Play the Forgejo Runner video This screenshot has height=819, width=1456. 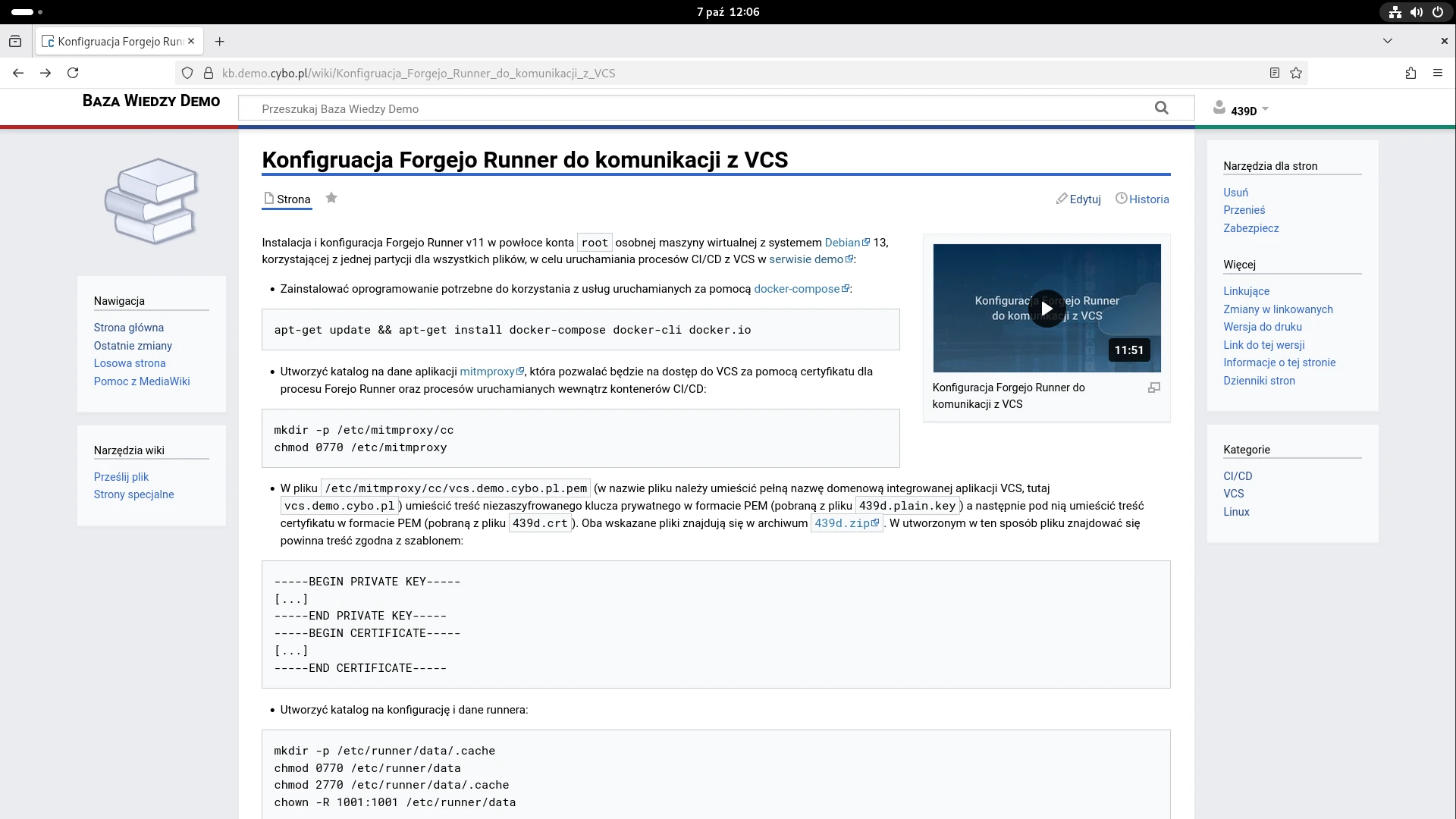(x=1046, y=309)
